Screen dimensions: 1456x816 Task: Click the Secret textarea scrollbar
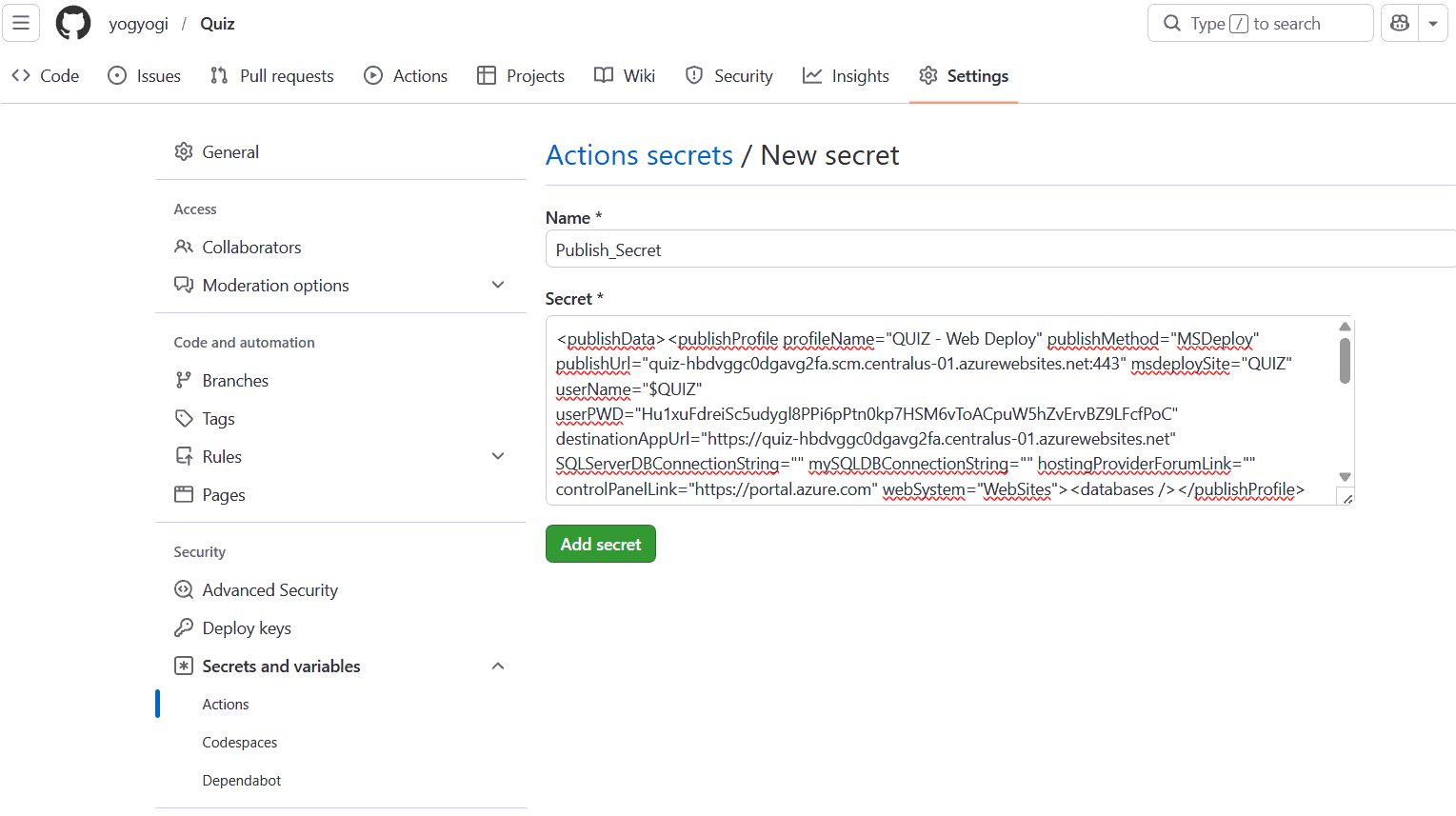click(1344, 360)
